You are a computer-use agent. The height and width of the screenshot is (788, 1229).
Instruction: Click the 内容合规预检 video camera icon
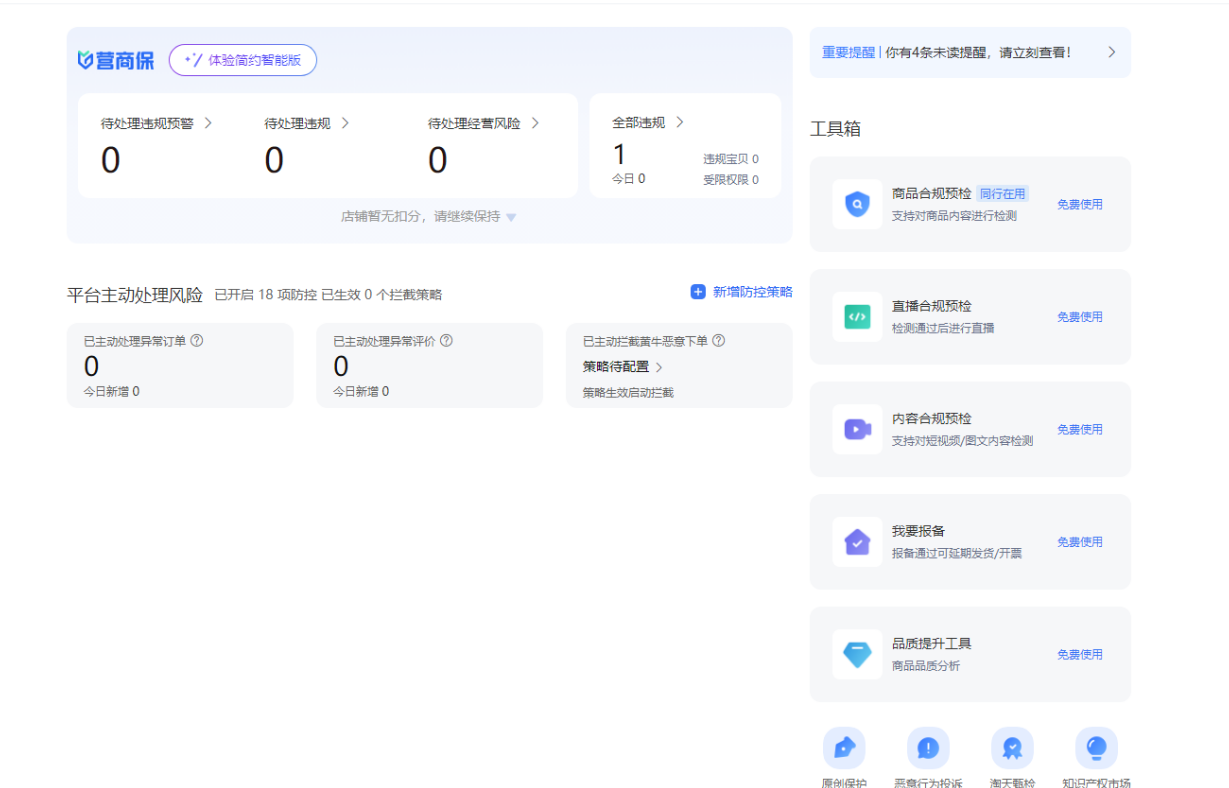pos(857,429)
